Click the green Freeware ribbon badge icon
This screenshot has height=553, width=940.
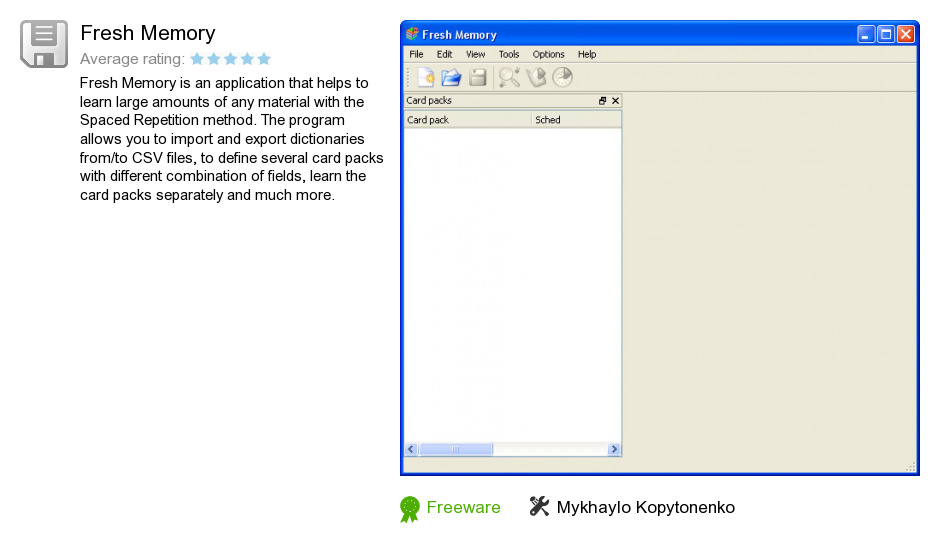click(x=409, y=509)
